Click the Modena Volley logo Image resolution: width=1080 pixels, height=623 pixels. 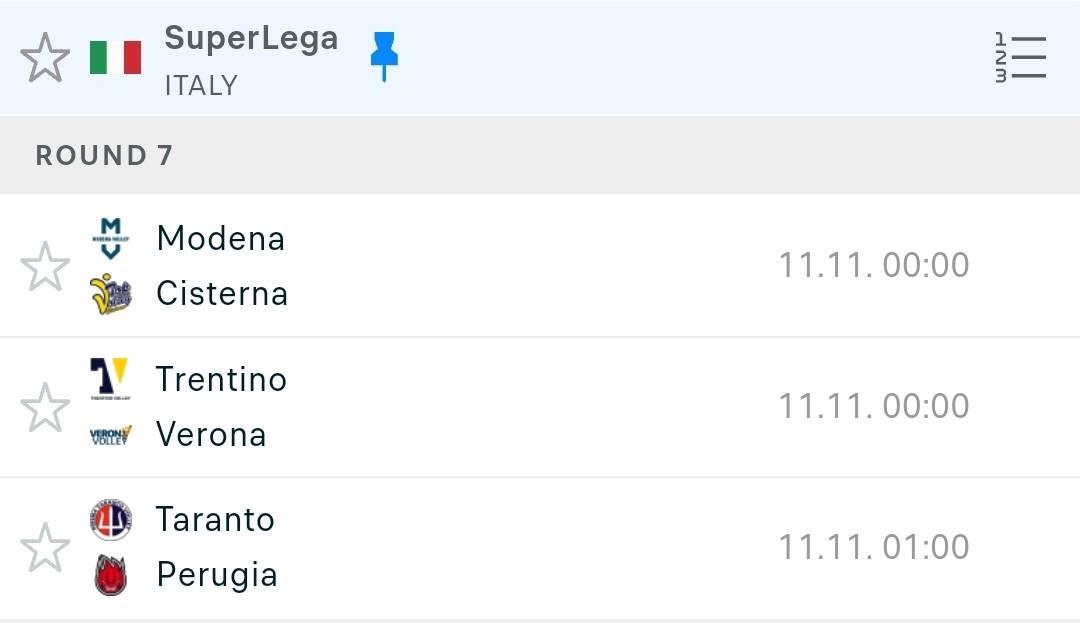point(111,238)
